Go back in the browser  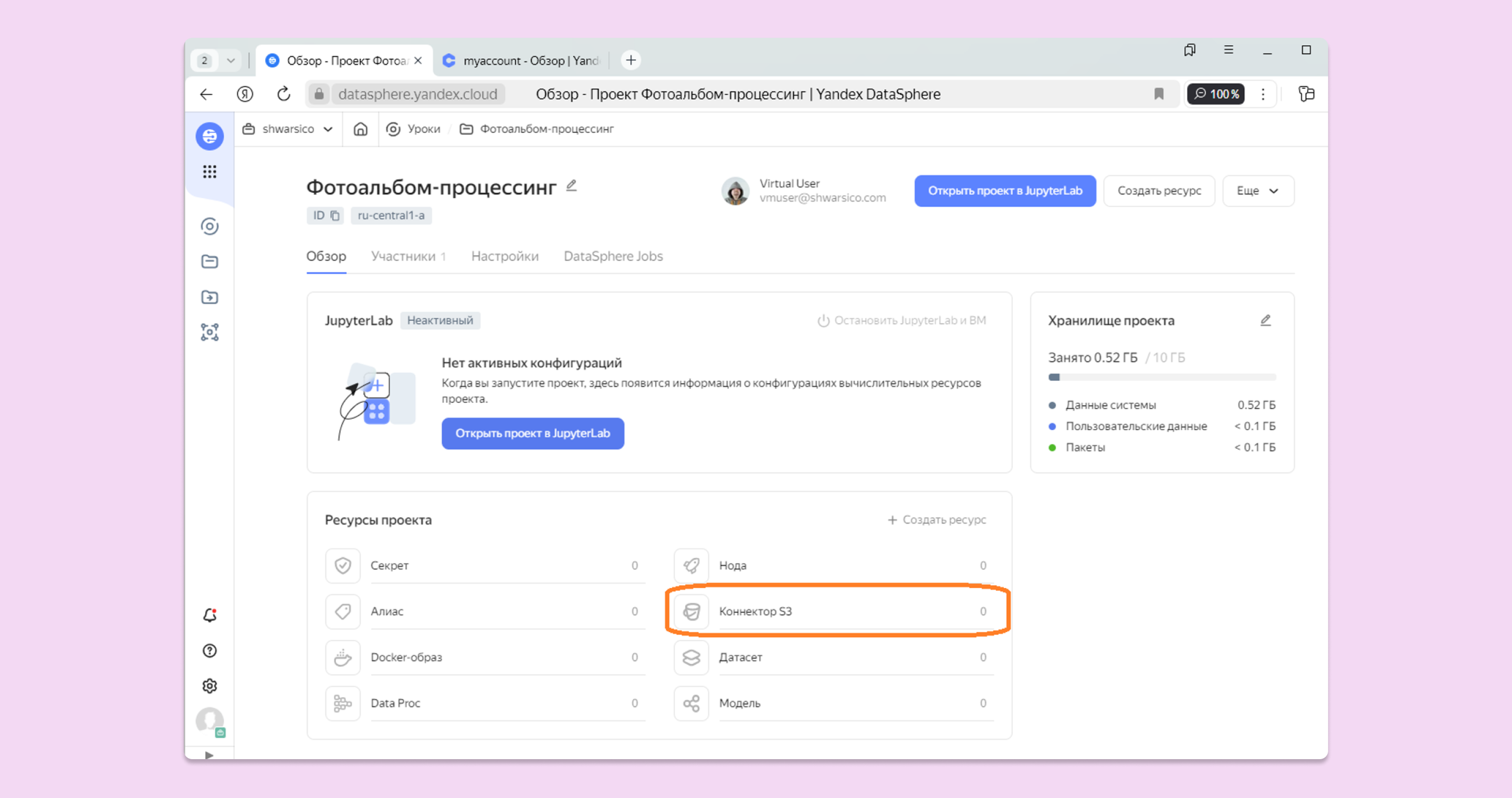(206, 94)
